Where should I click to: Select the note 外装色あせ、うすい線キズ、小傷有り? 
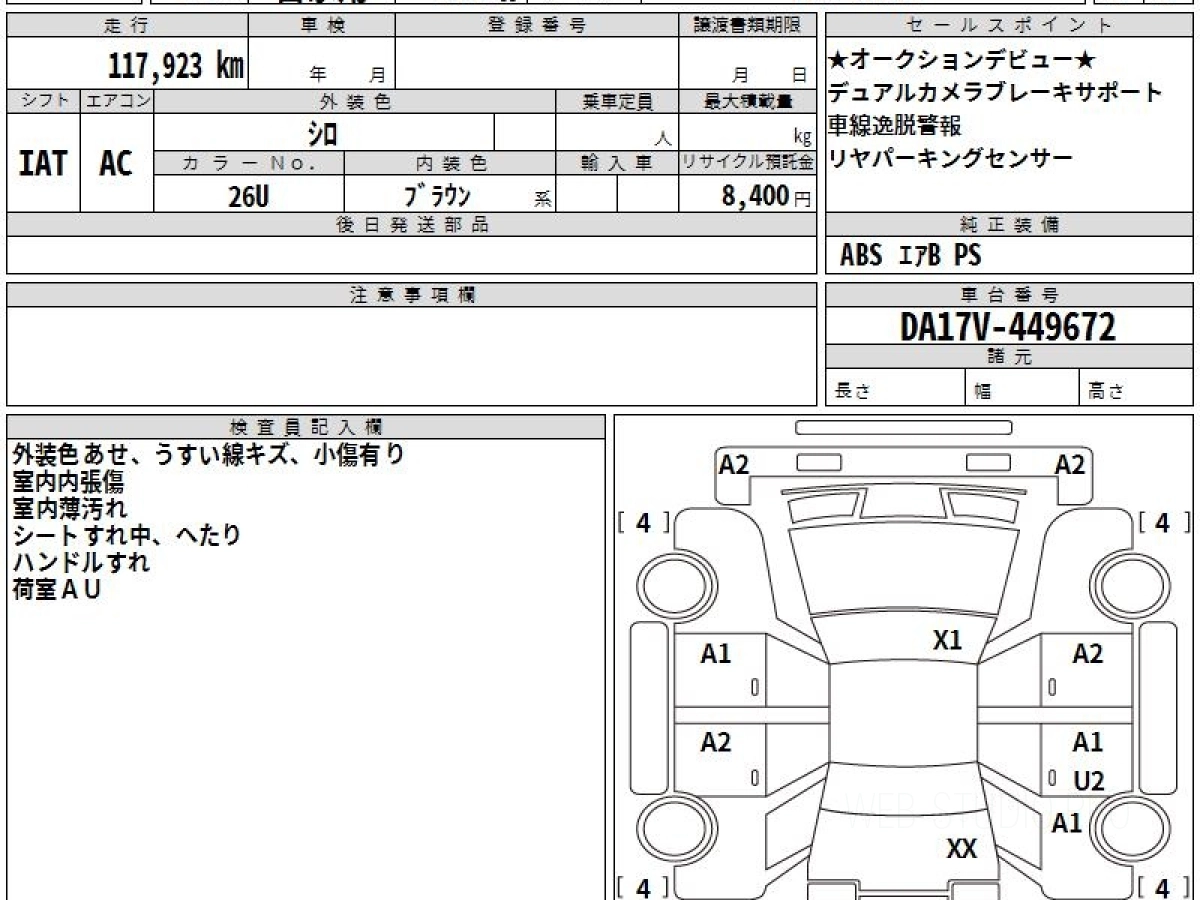[x=209, y=455]
